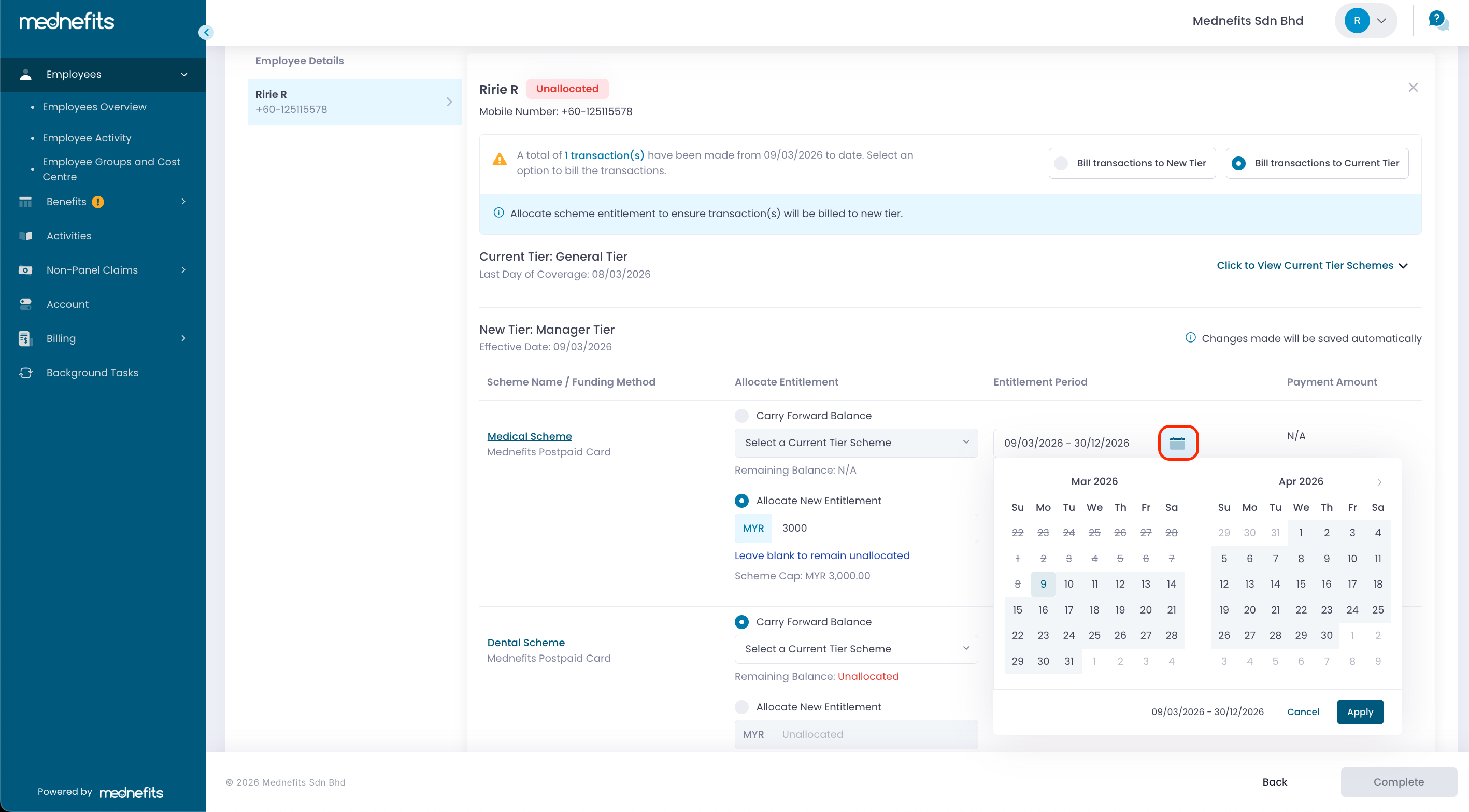Click the Billing invoice icon in sidebar
Screen dimensions: 1469x812
click(x=25, y=338)
